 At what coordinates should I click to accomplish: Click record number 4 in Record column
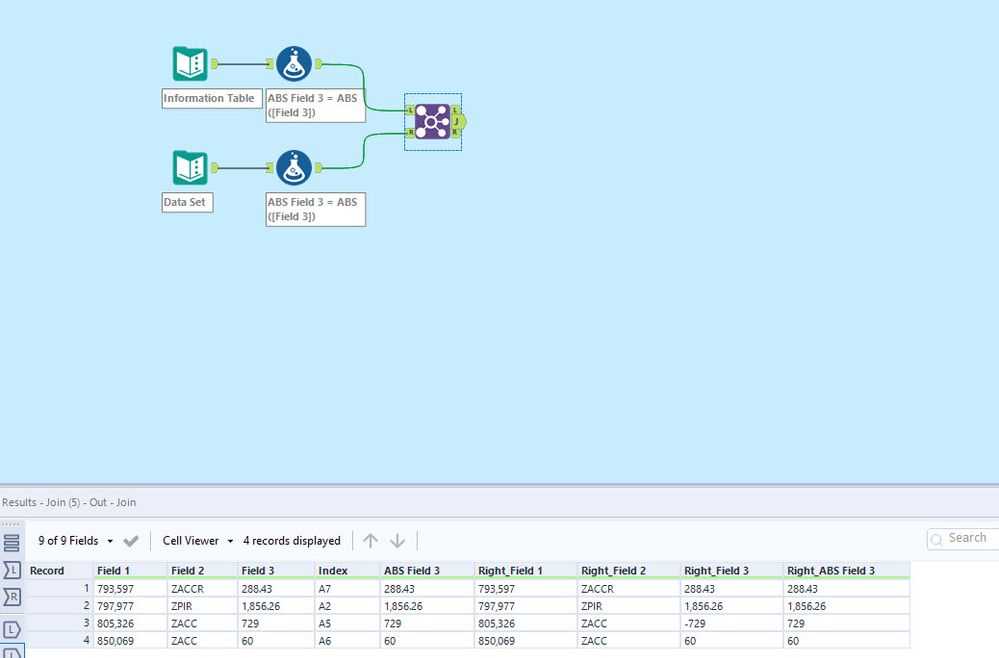coord(59,640)
